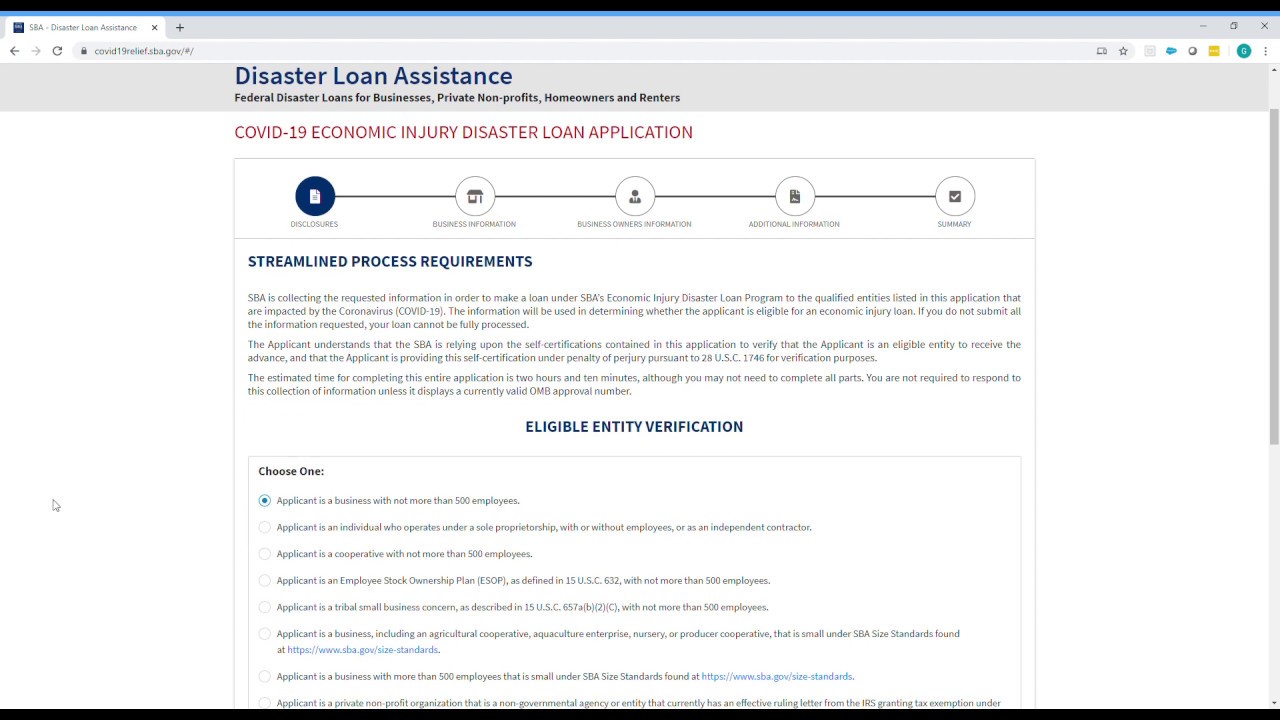Click the dark circle extension icon
This screenshot has height=720, width=1280.
pyautogui.click(x=1193, y=51)
